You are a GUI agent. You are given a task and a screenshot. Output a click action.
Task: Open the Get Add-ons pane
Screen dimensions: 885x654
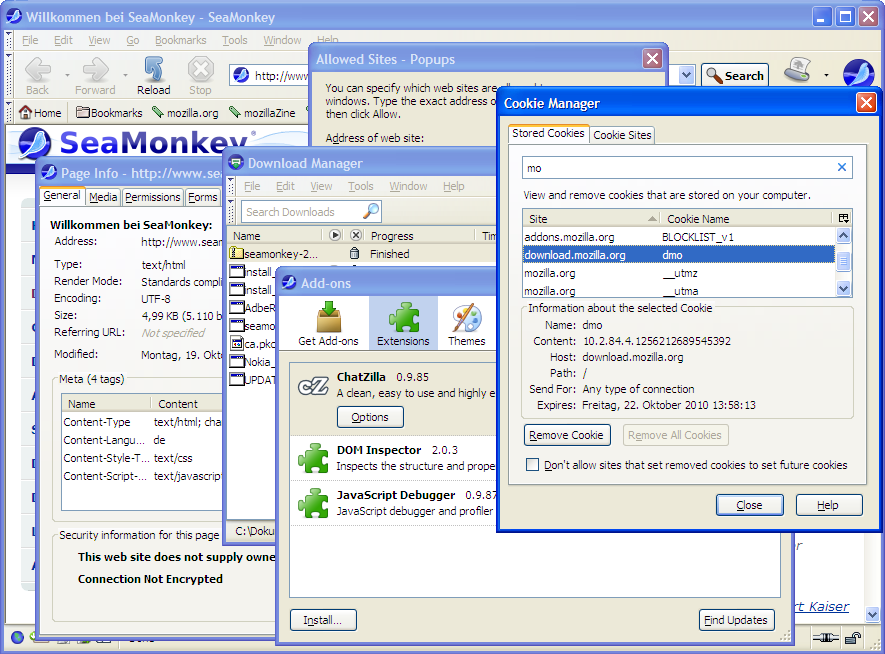coord(328,324)
